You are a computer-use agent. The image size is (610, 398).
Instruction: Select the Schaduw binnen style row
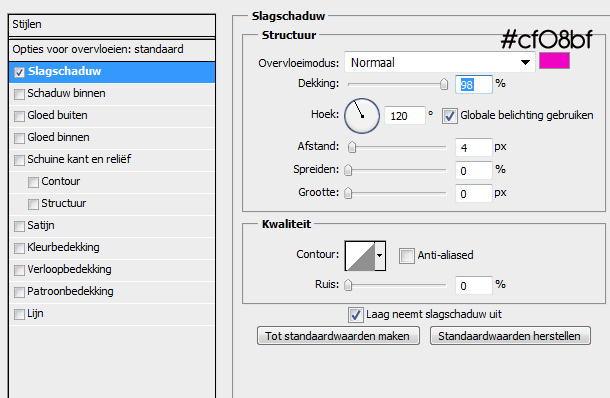click(x=112, y=94)
